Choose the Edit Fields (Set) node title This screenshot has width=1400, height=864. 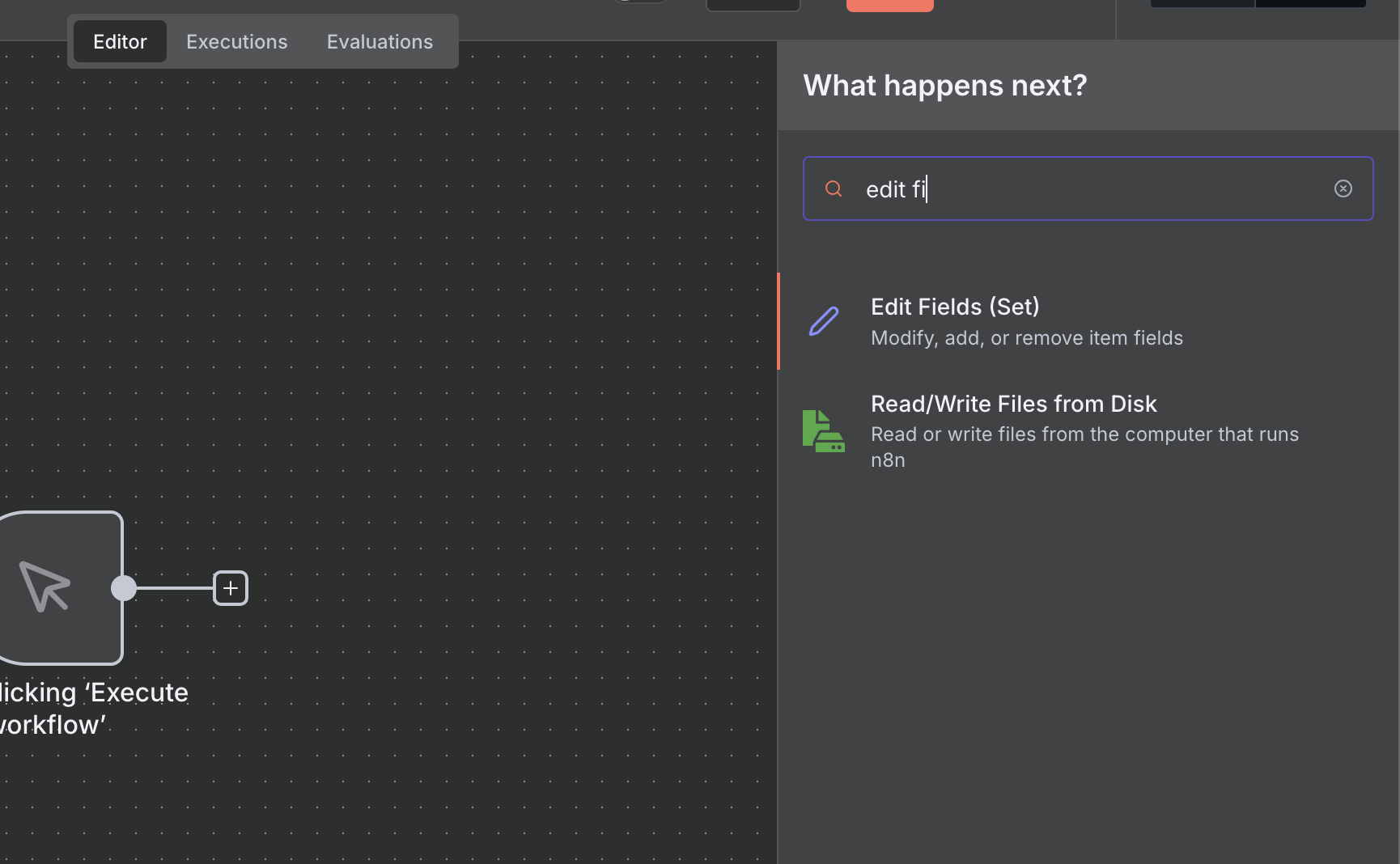click(955, 307)
